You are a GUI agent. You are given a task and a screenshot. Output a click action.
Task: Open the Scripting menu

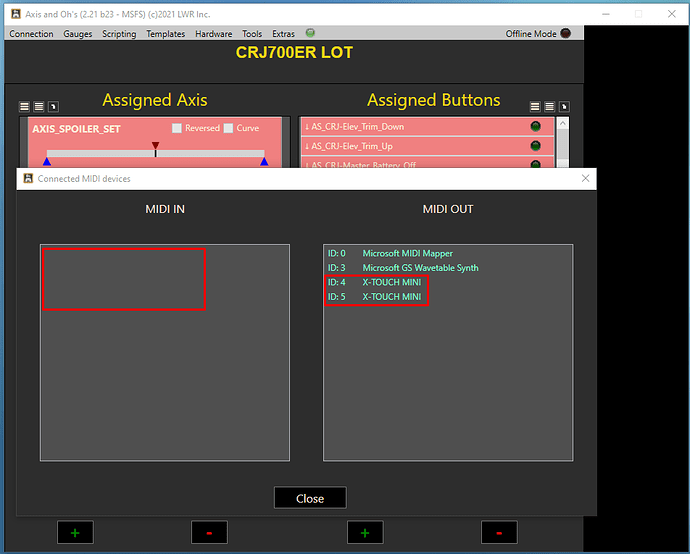click(x=119, y=34)
